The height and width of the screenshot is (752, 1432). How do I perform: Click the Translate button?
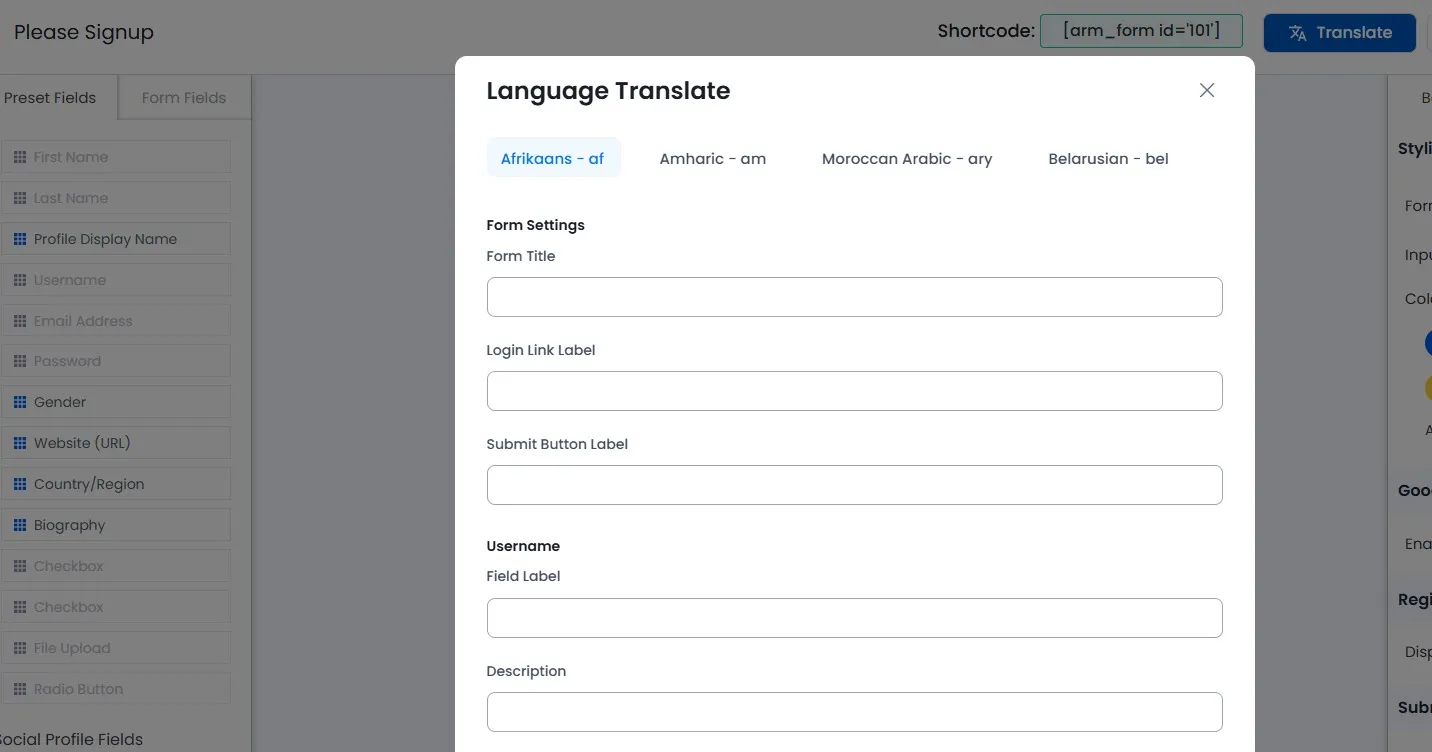[1339, 32]
